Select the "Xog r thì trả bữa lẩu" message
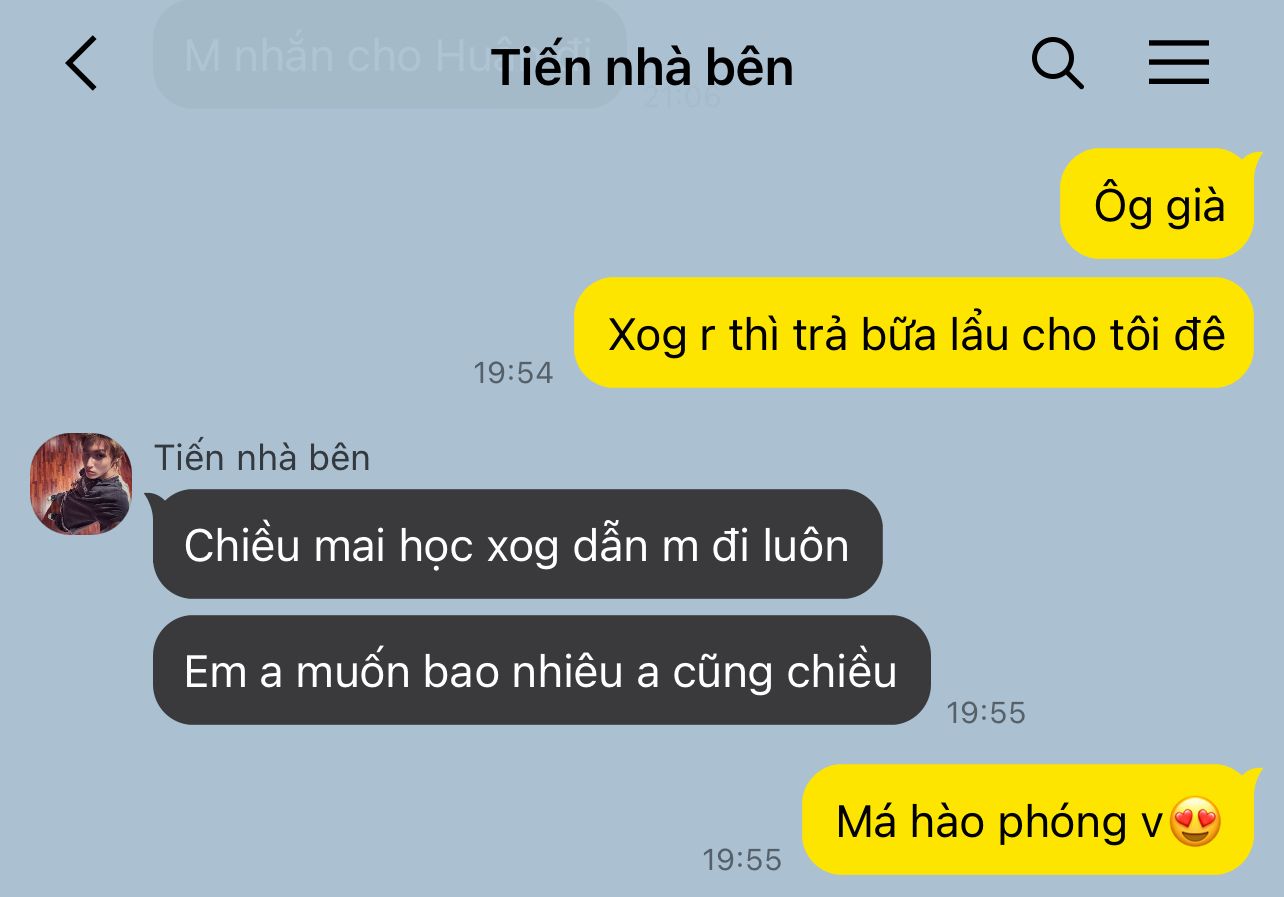The height and width of the screenshot is (897, 1284). point(914,333)
